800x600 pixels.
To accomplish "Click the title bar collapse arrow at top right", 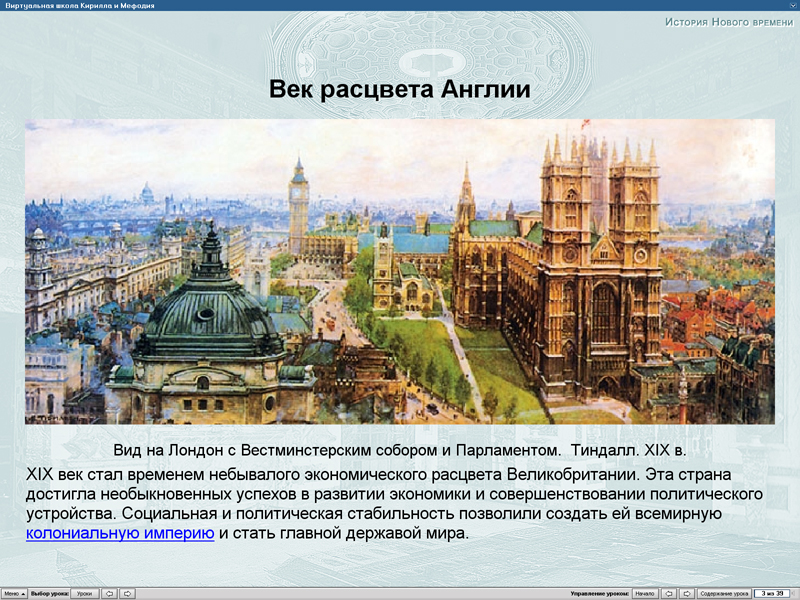I will tap(793, 5).
